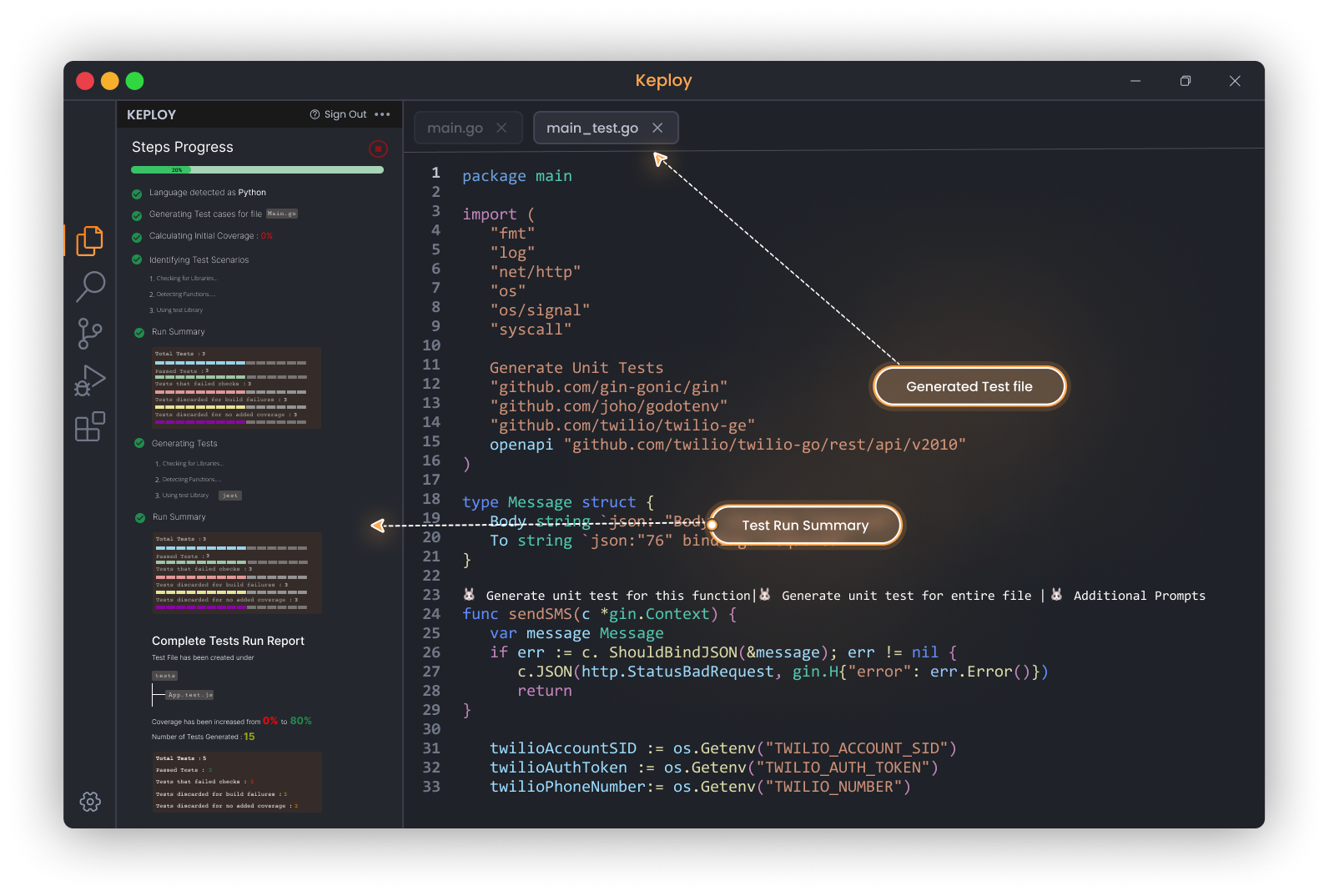Click 'Number of Tests Generated : 15' text
Image resolution: width=1329 pixels, height=896 pixels.
[x=204, y=737]
